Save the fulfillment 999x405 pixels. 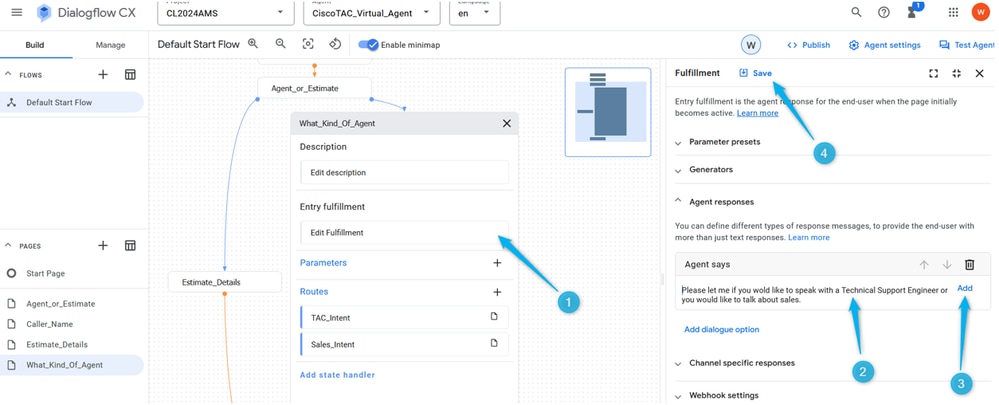tap(756, 73)
